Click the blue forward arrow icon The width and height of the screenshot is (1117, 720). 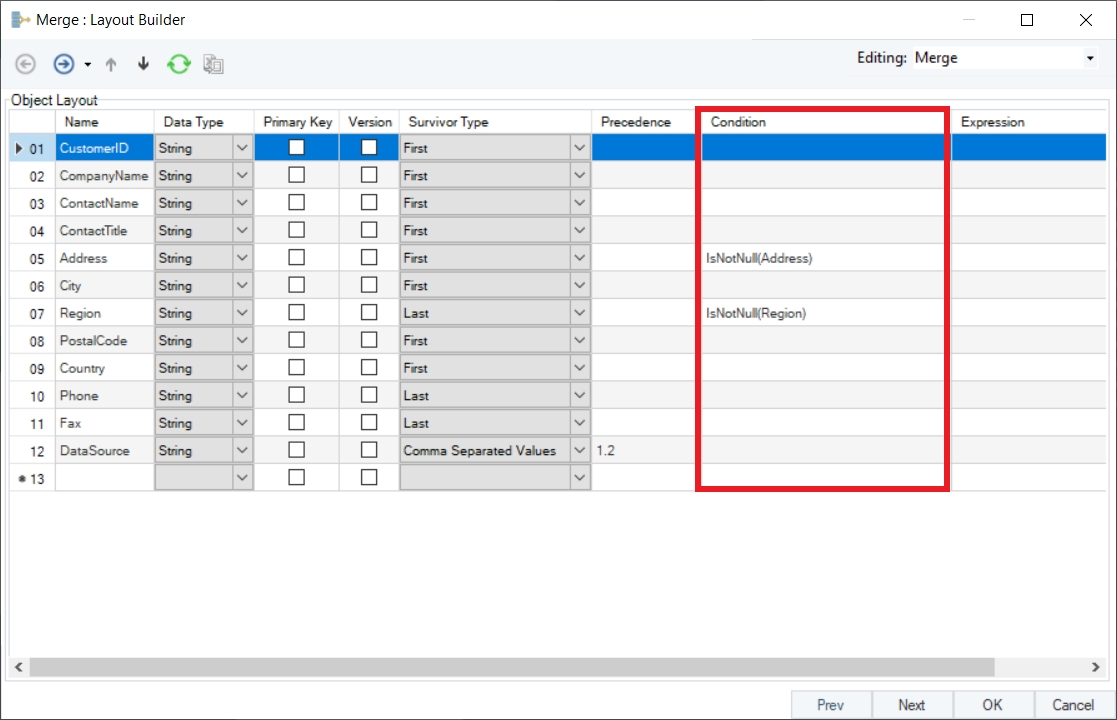coord(63,64)
